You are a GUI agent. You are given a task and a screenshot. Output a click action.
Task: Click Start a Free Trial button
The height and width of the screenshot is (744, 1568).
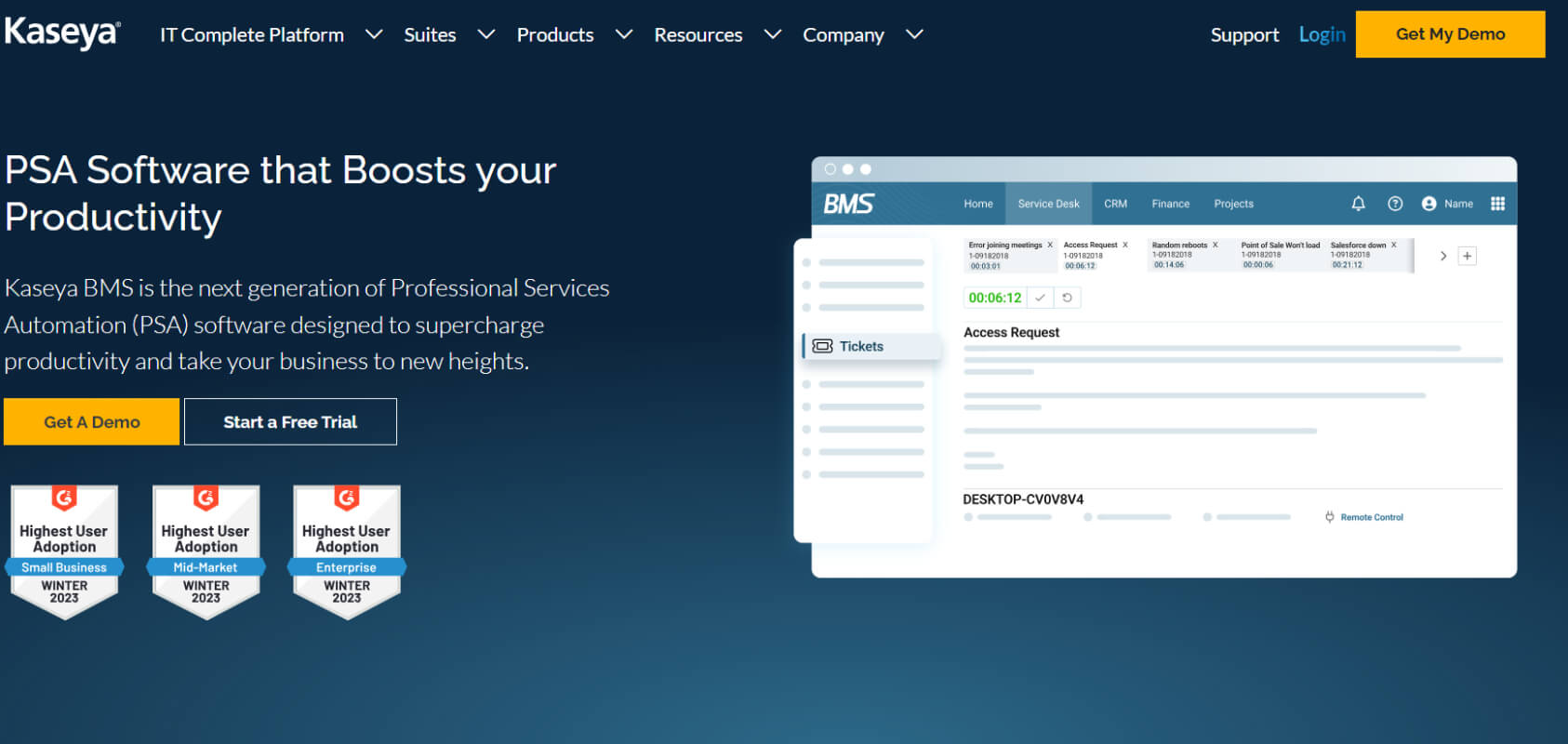(x=290, y=422)
